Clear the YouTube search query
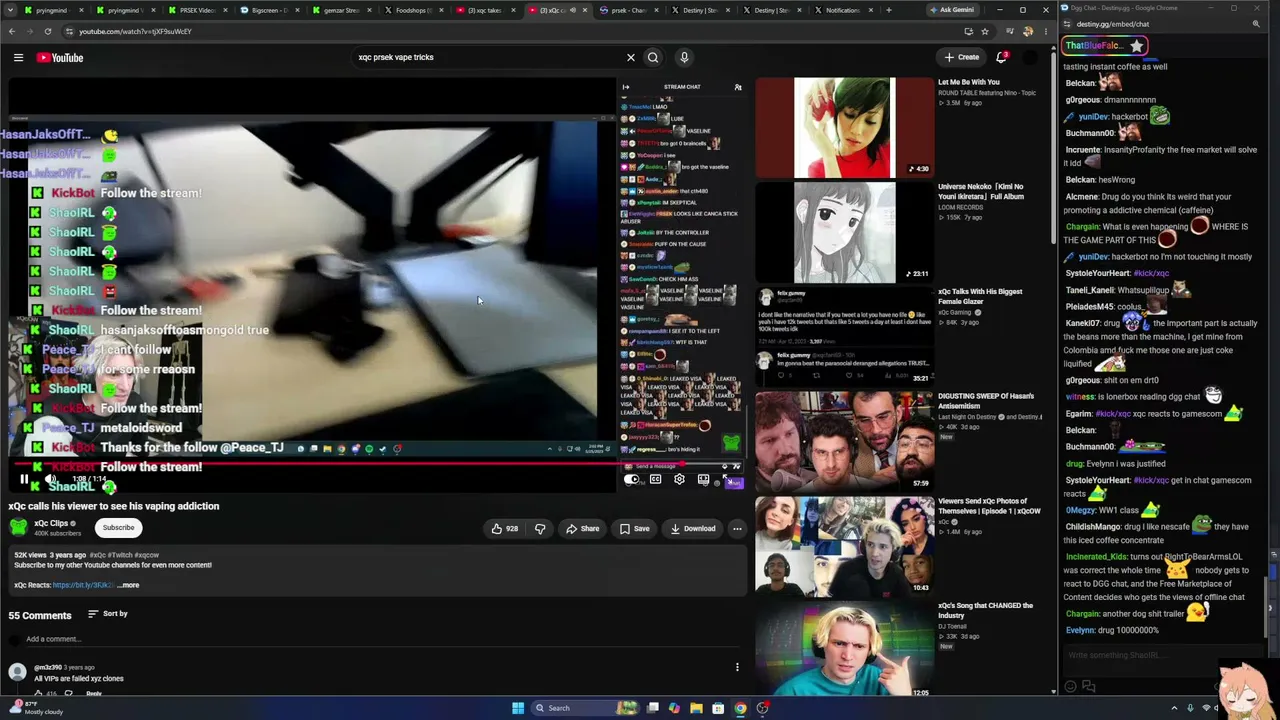Image resolution: width=1280 pixels, height=720 pixels. [631, 57]
